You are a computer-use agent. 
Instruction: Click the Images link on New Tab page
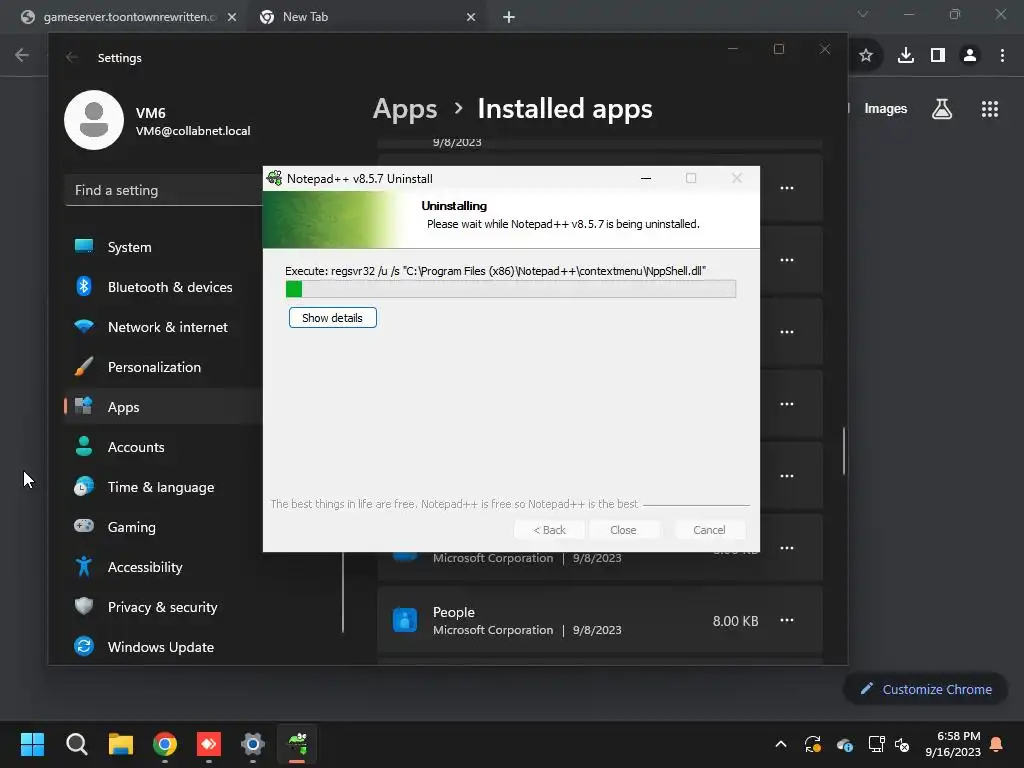886,109
